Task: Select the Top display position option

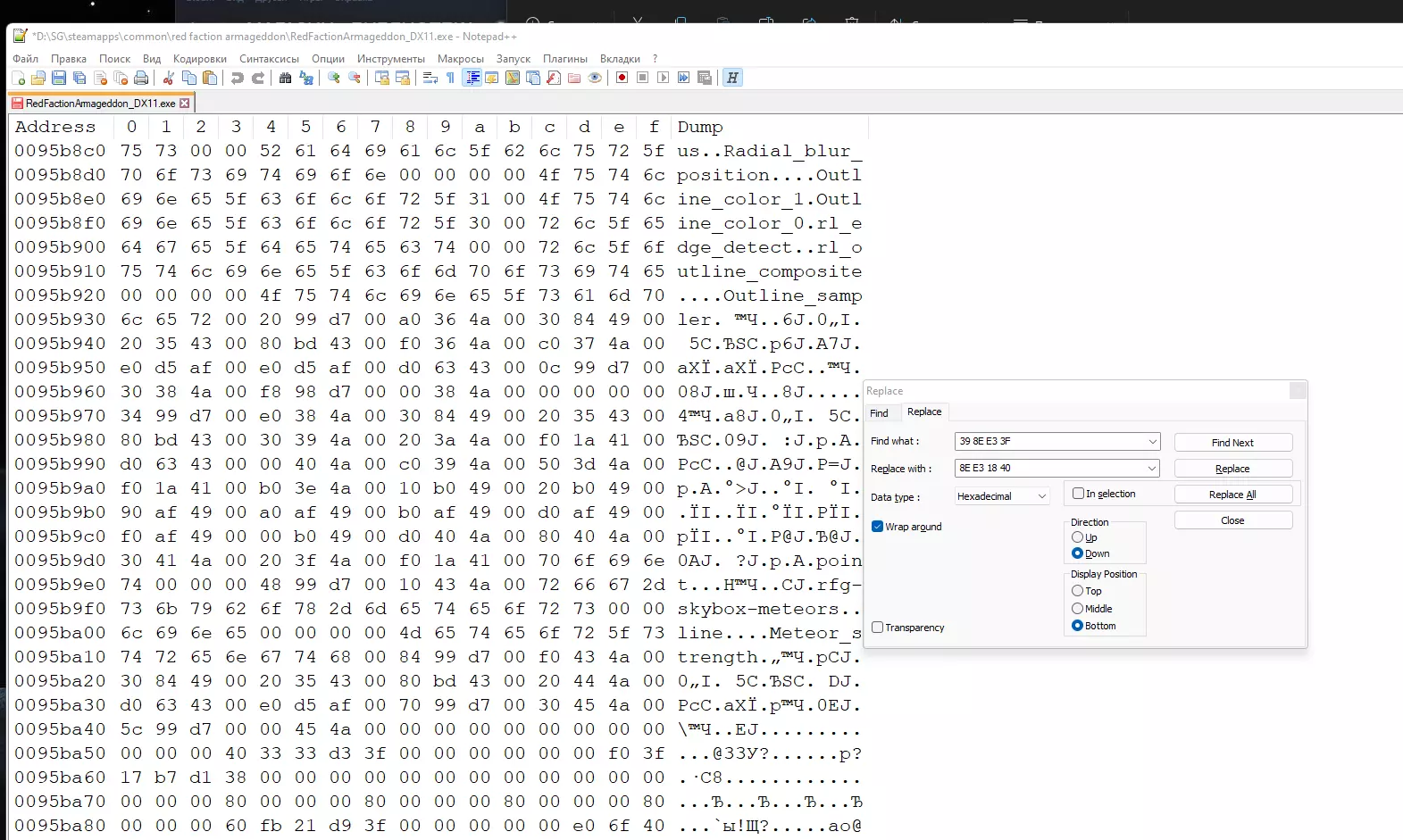Action: [x=1077, y=591]
